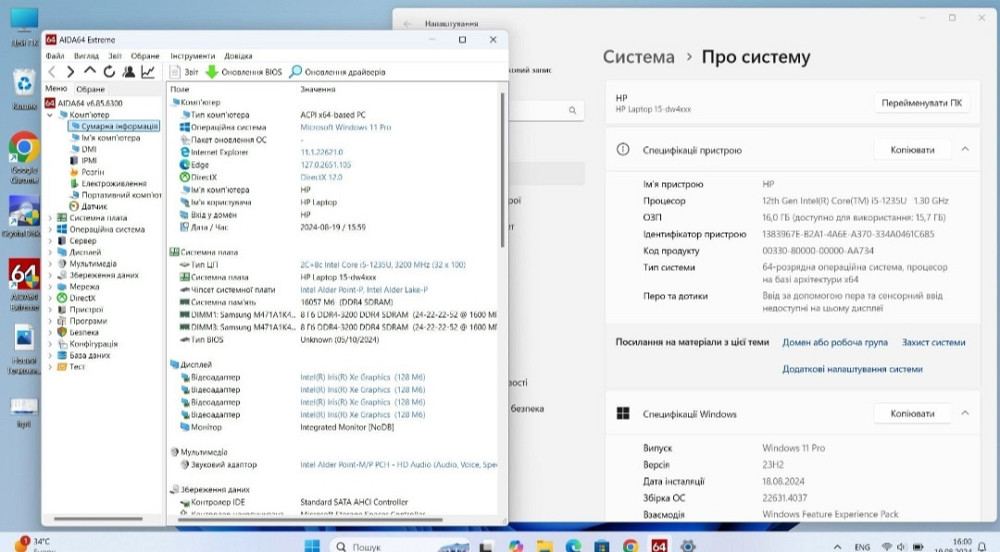Collapse Специфікації Windows section

pyautogui.click(x=965, y=414)
